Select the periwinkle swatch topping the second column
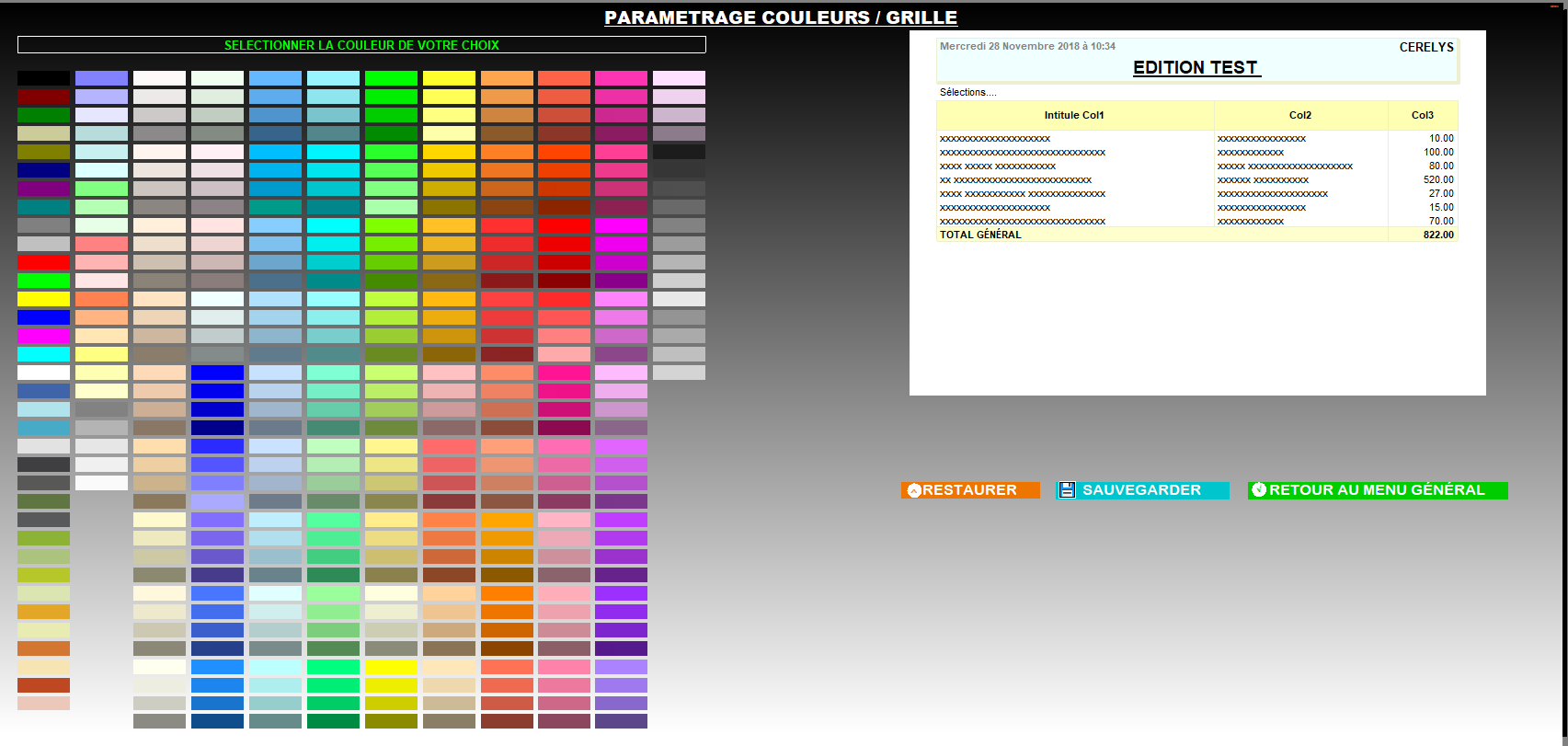 click(x=101, y=78)
